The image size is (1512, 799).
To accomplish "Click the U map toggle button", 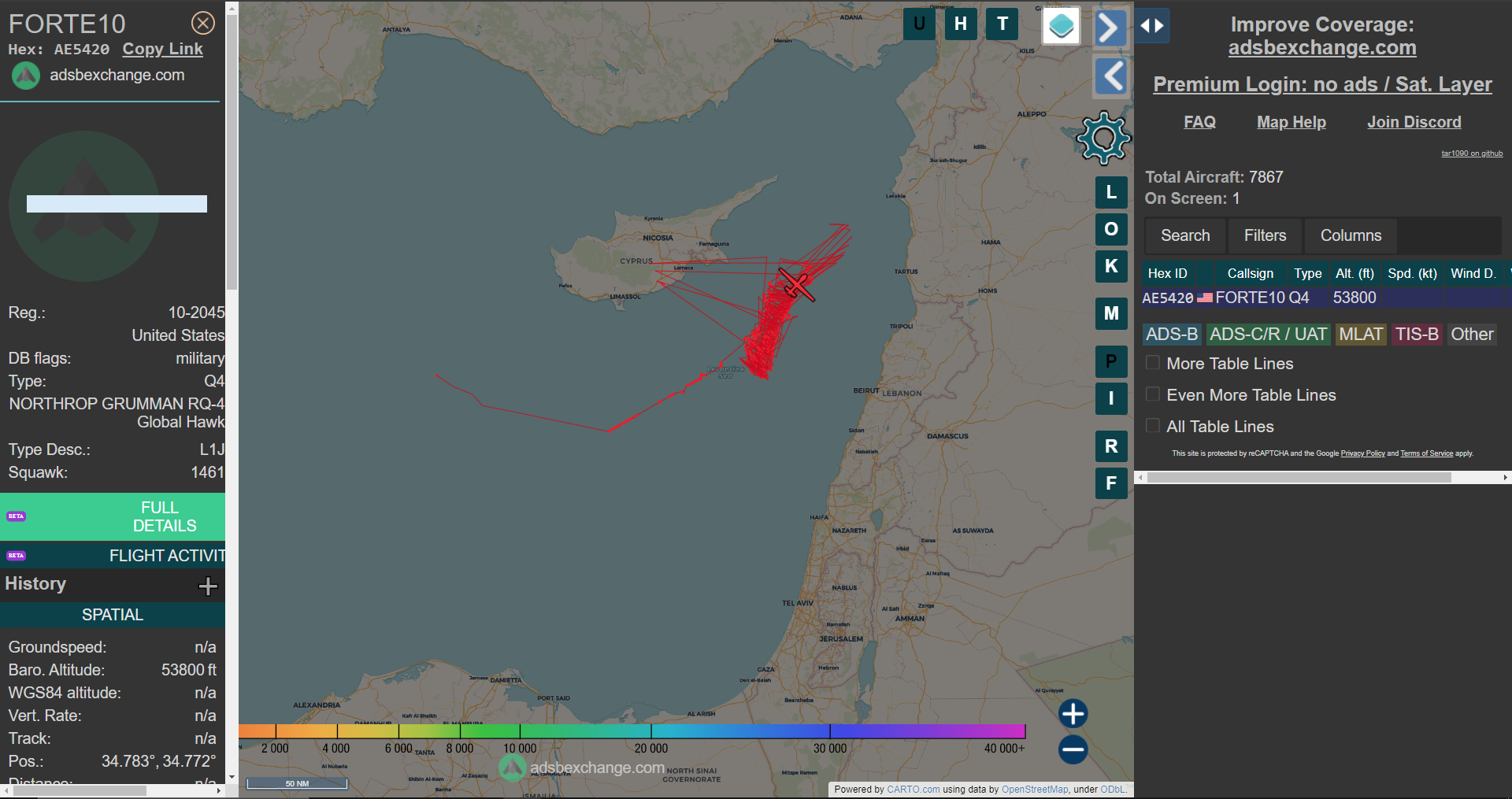I will point(919,24).
